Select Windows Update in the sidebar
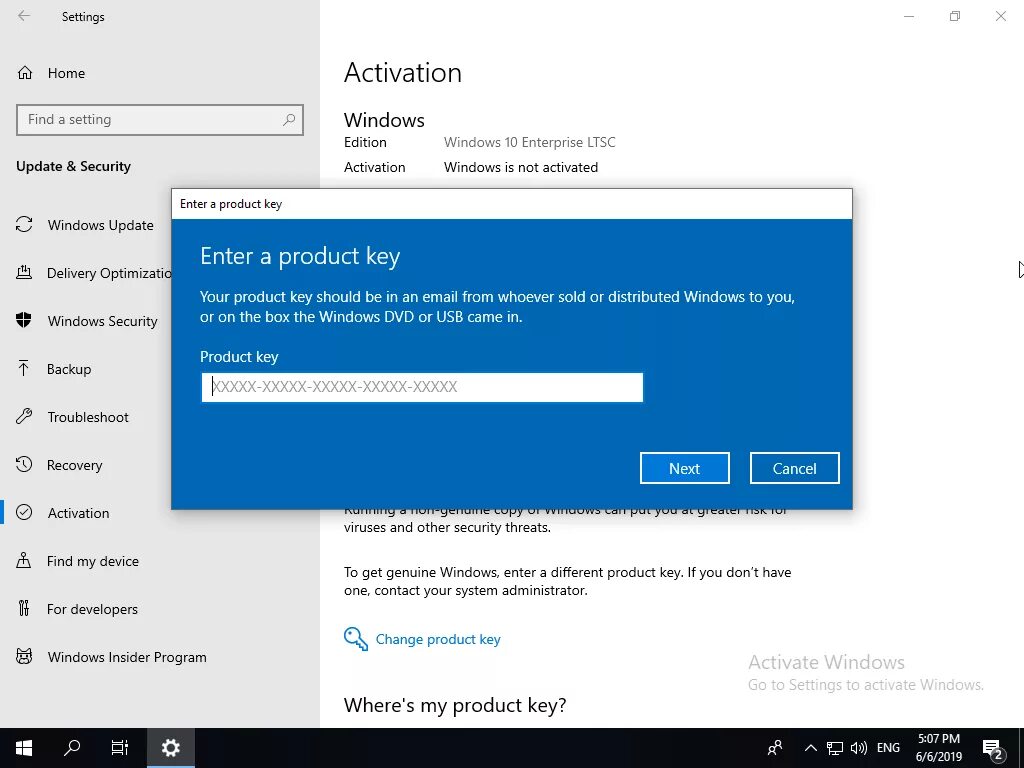Screen dimensions: 1024x768 coord(101,225)
